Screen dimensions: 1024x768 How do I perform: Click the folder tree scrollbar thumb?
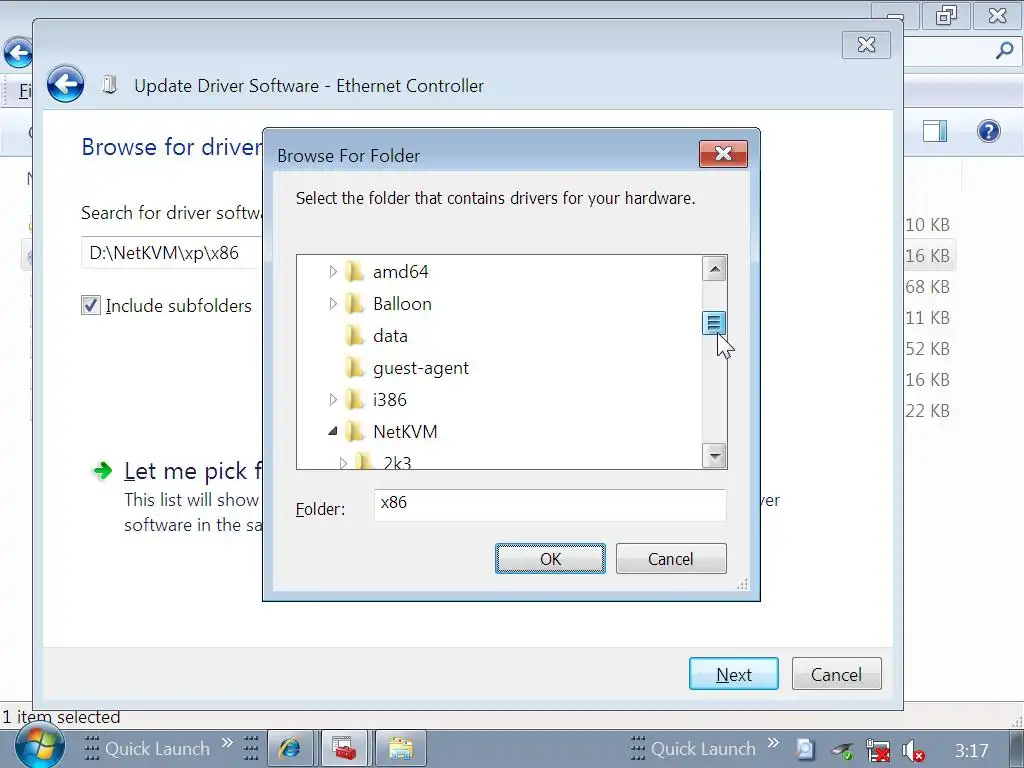[714, 323]
